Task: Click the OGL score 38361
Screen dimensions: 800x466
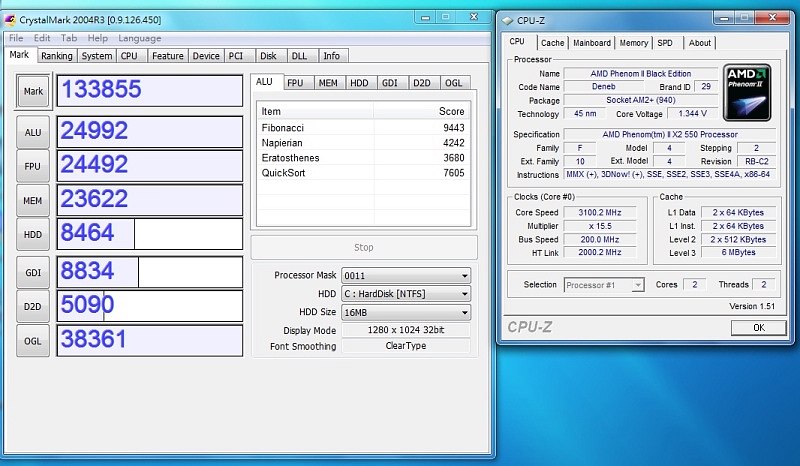Action: (x=149, y=340)
